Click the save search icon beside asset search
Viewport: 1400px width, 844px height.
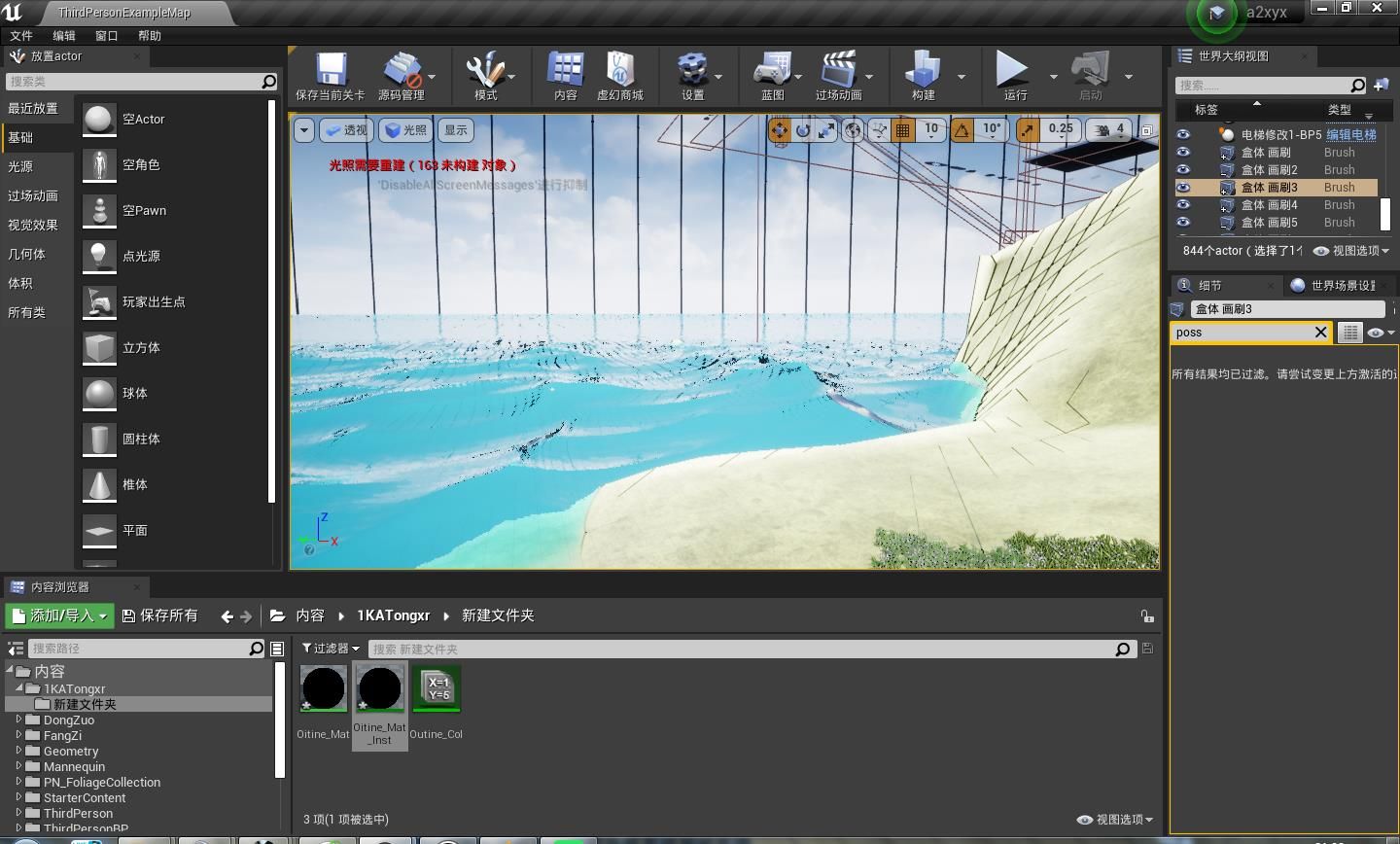pyautogui.click(x=1148, y=649)
